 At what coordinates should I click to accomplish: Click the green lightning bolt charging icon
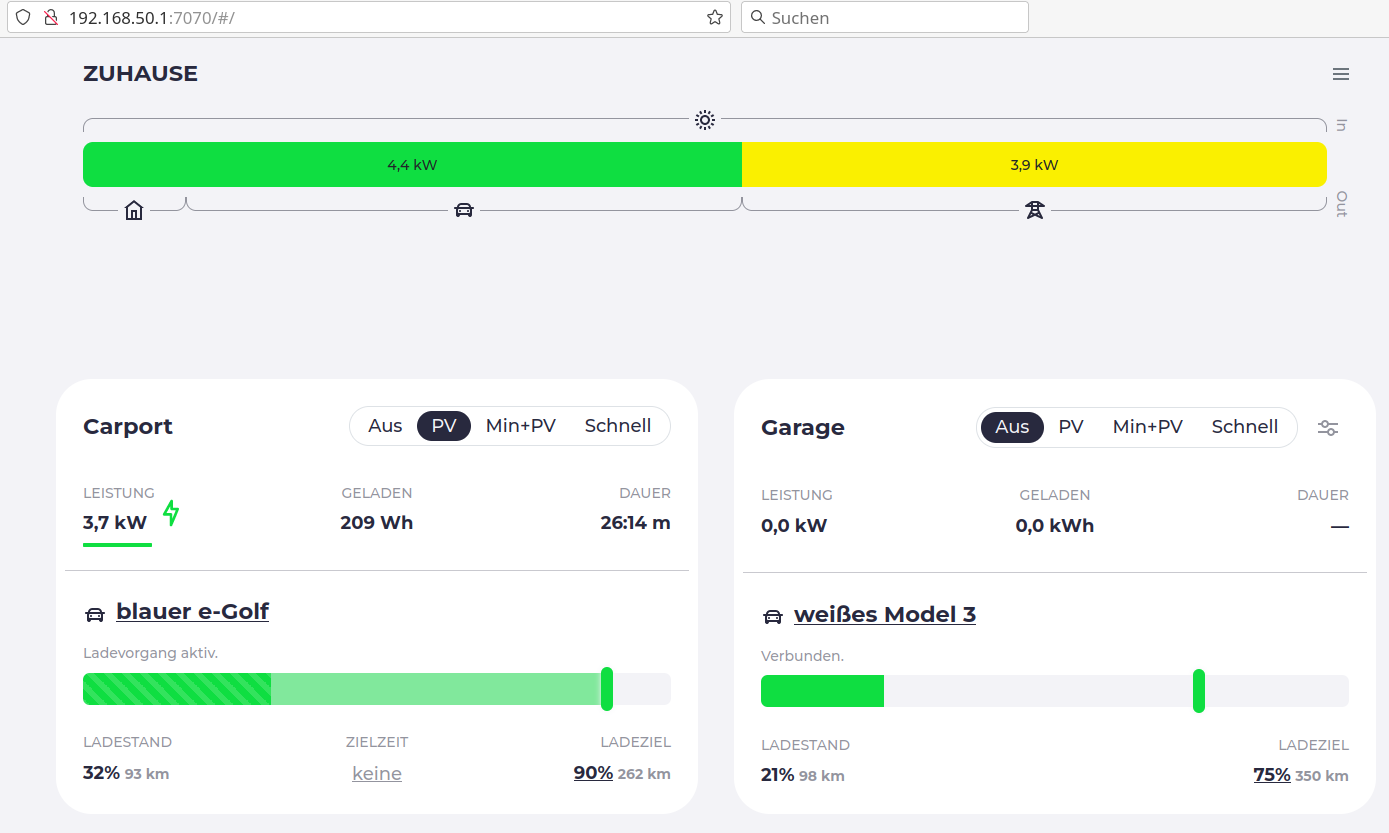pyautogui.click(x=171, y=513)
